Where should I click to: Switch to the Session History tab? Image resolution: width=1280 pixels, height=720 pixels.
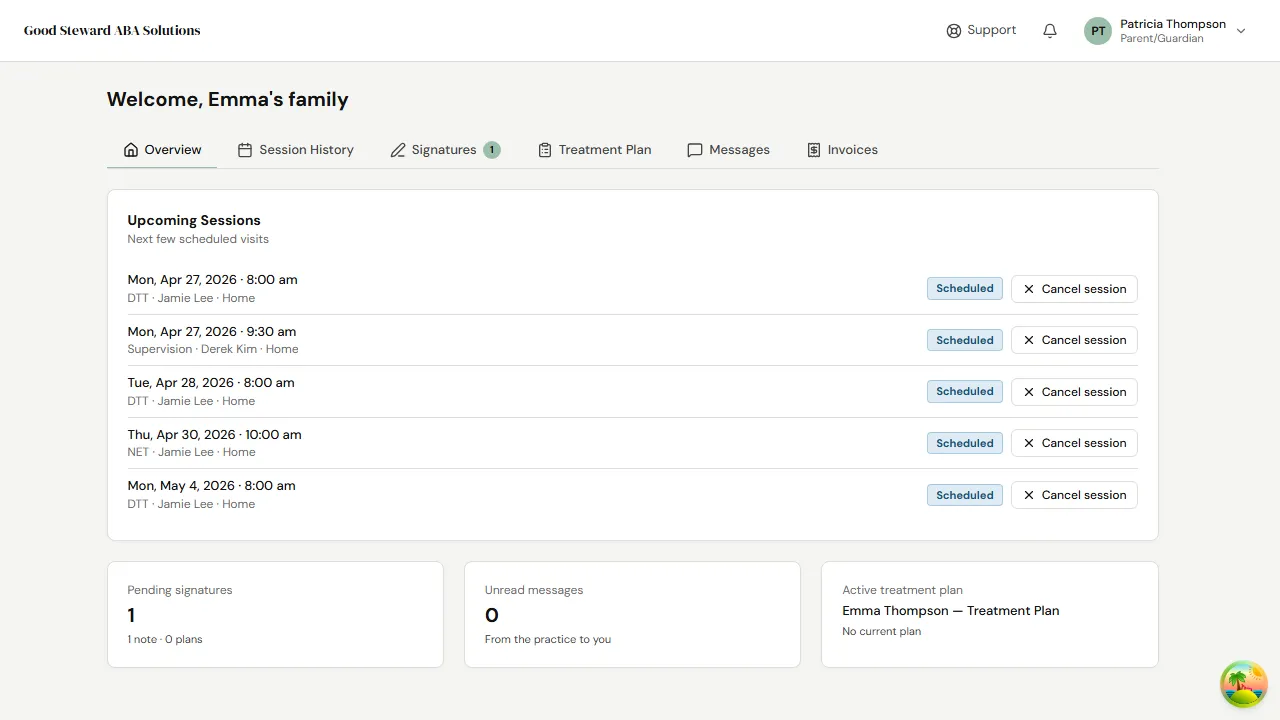[x=306, y=149]
